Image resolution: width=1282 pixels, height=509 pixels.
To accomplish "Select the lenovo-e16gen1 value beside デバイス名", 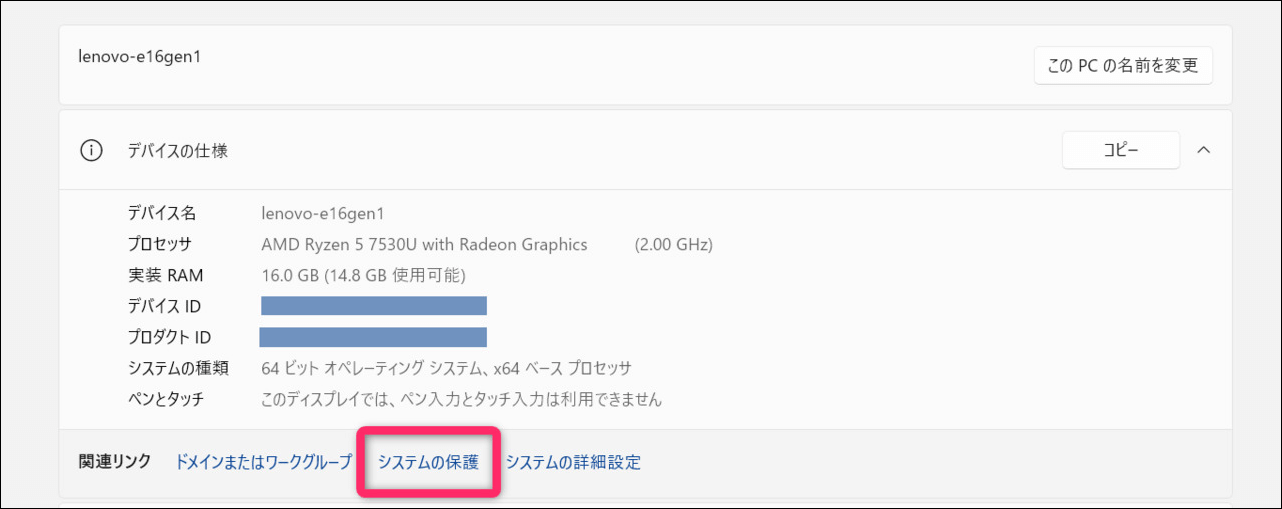I will pyautogui.click(x=322, y=213).
